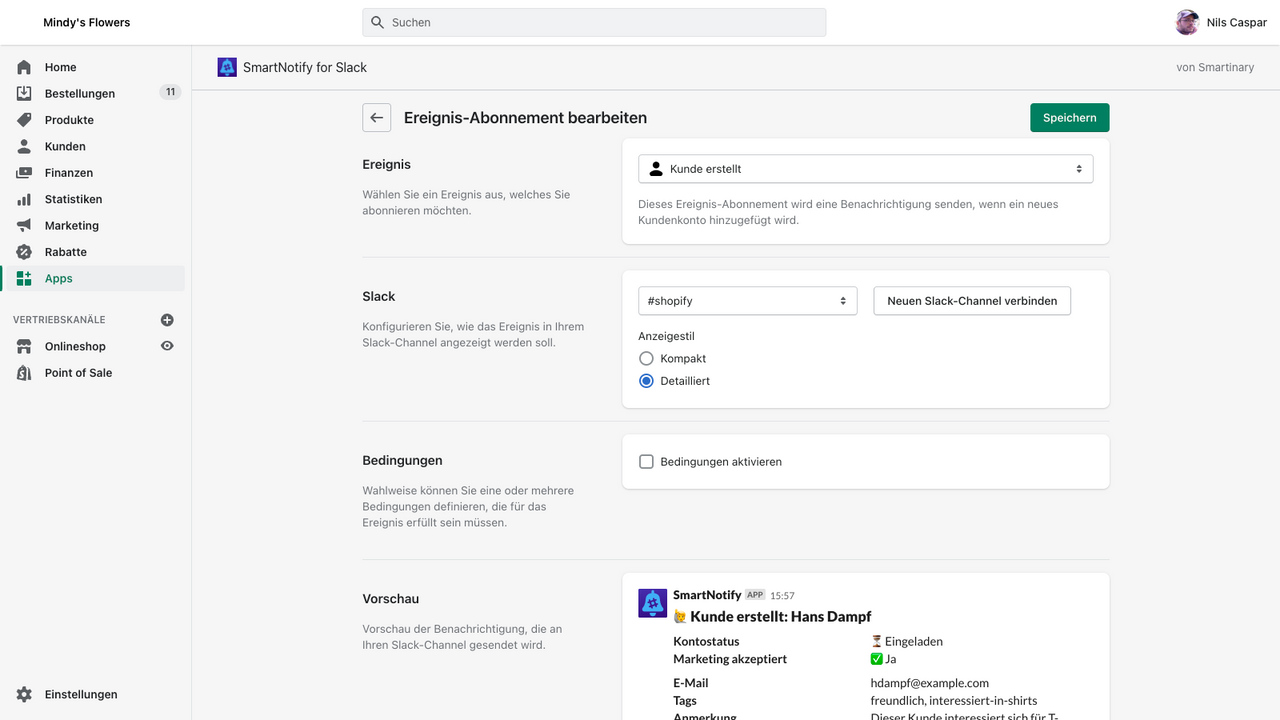Viewport: 1280px width, 720px height.
Task: Click the hdampf@example.com email in preview
Action: pos(930,683)
